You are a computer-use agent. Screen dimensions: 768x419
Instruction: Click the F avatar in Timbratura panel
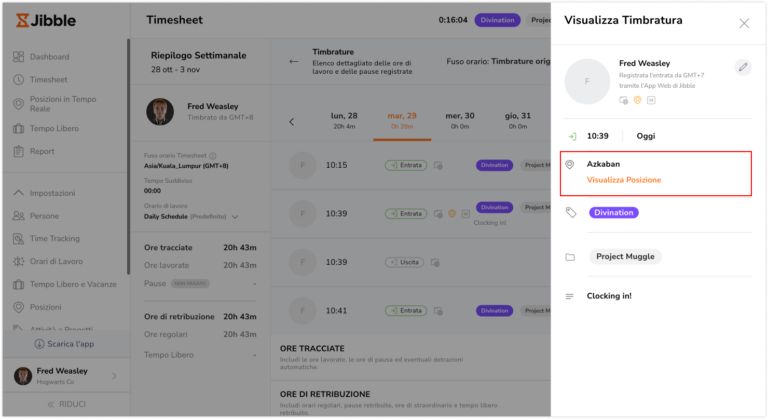click(x=587, y=81)
